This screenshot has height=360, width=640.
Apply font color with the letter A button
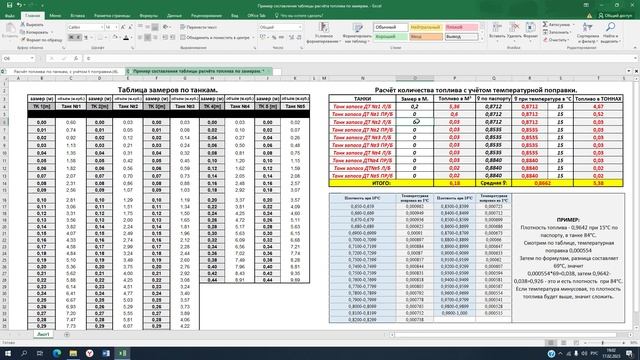(126, 38)
